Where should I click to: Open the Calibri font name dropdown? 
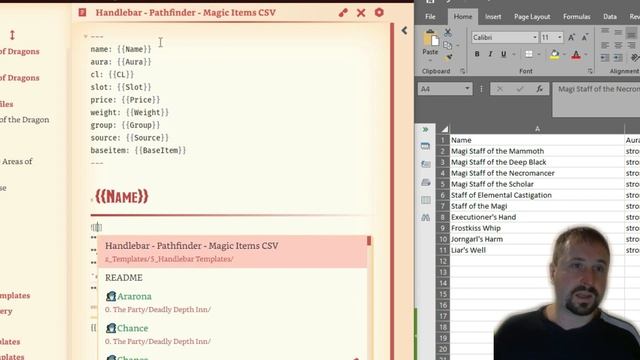(535, 38)
